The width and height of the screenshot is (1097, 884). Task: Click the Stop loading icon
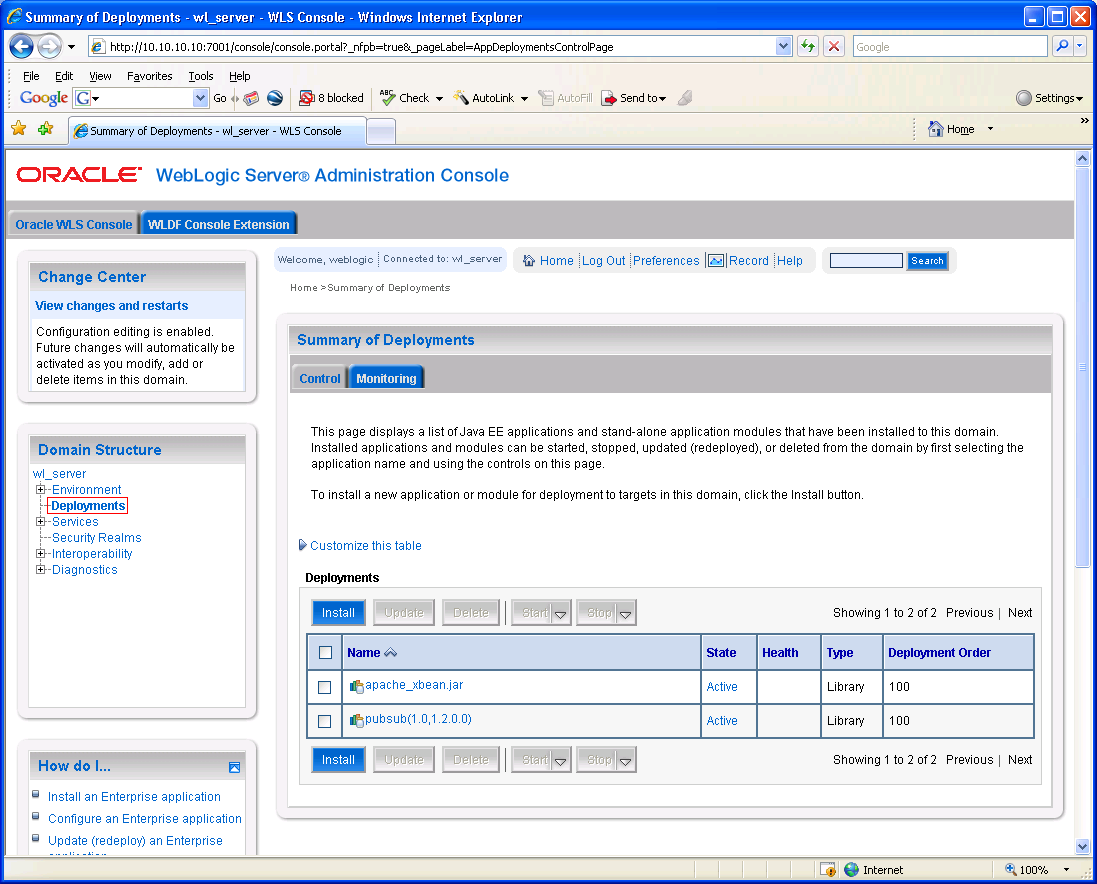(834, 46)
